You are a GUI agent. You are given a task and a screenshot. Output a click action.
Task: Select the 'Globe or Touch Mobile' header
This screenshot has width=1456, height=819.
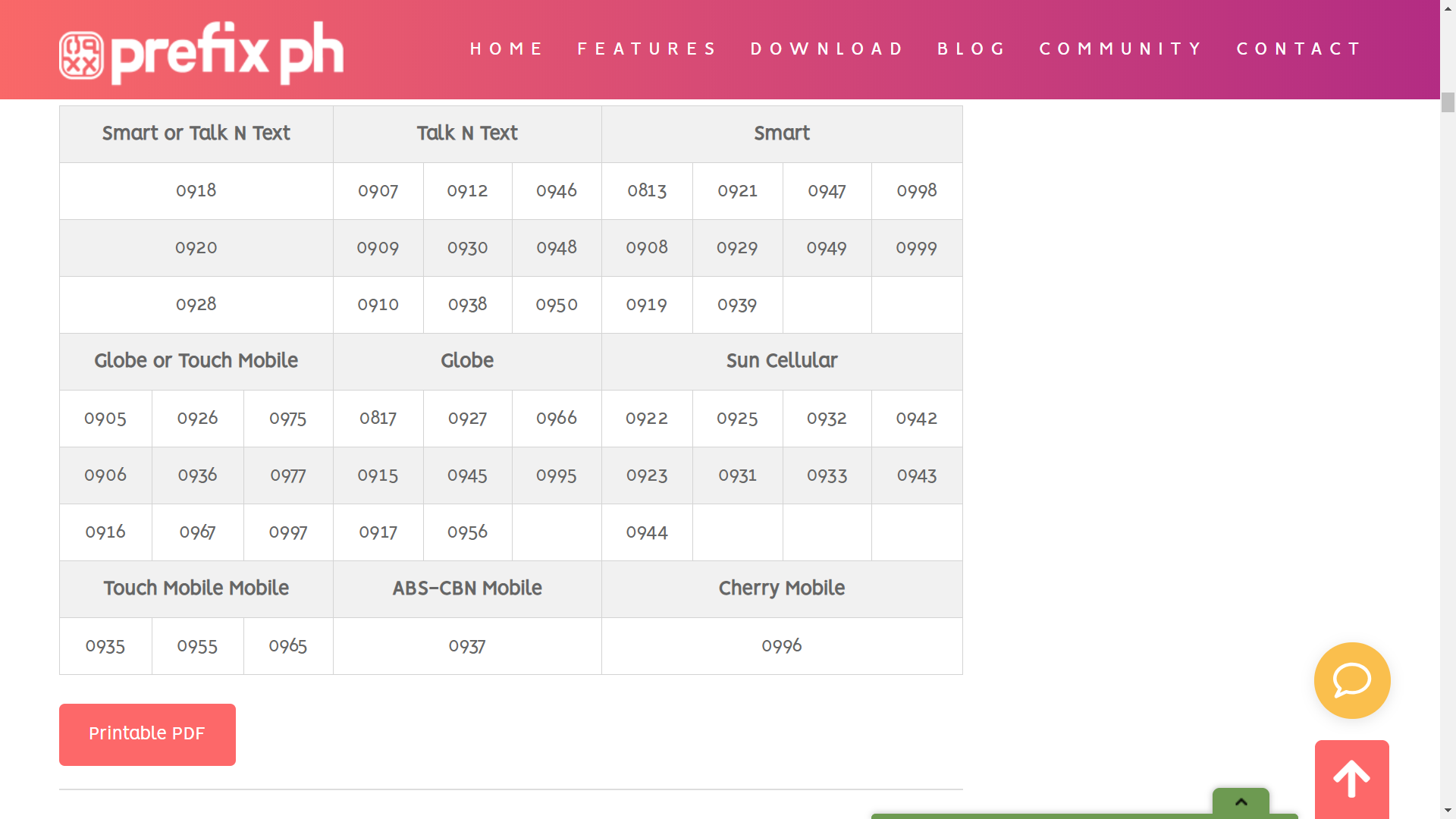(196, 362)
